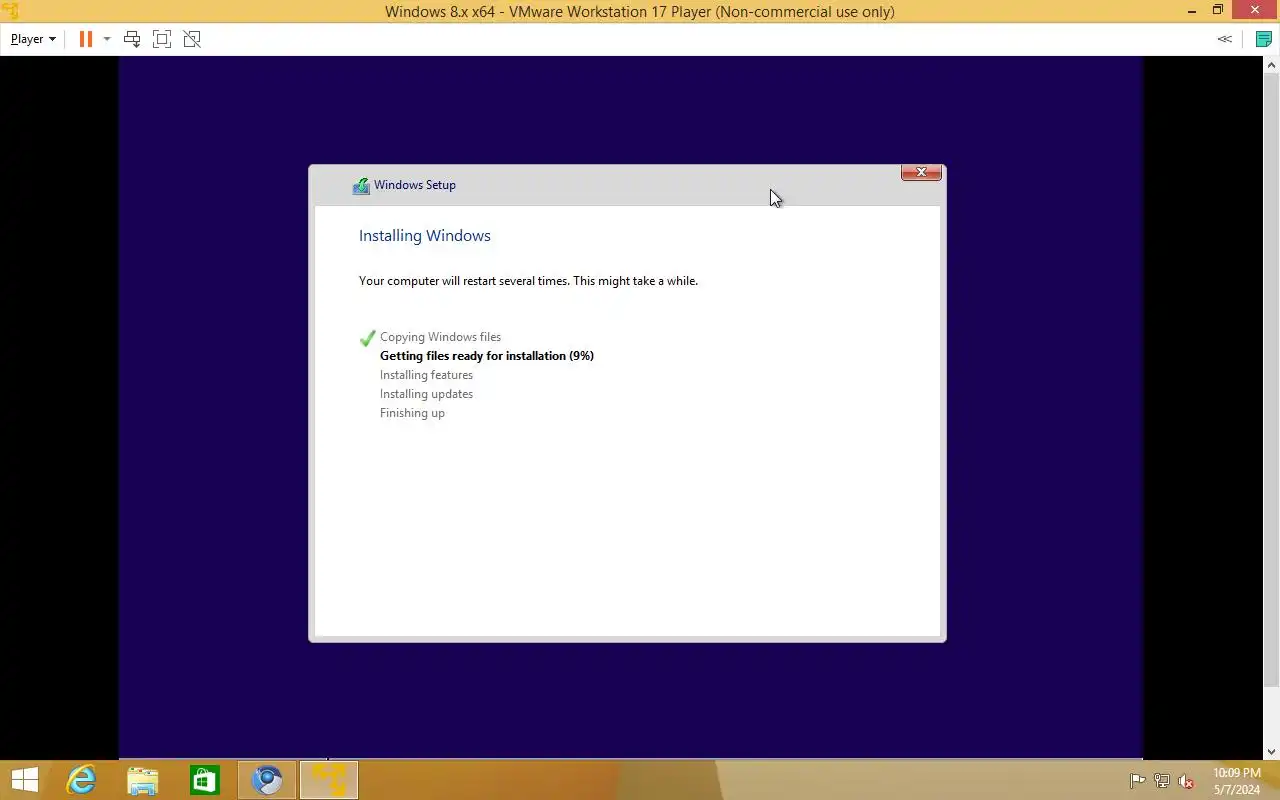Collapse the toolbar with double-chevron icon
The width and height of the screenshot is (1280, 800).
[x=1224, y=39]
